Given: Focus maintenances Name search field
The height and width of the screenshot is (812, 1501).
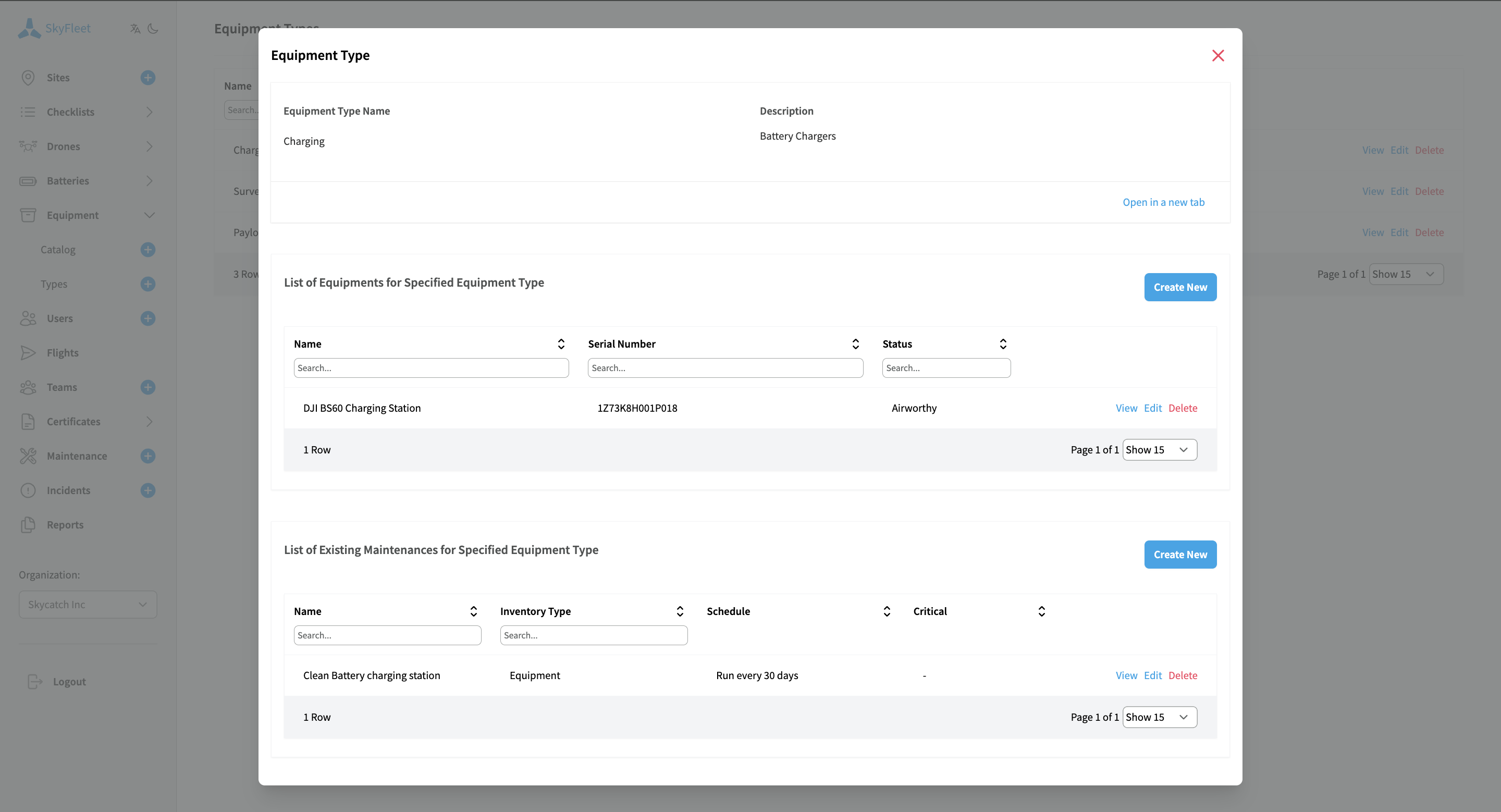Looking at the screenshot, I should pyautogui.click(x=387, y=635).
